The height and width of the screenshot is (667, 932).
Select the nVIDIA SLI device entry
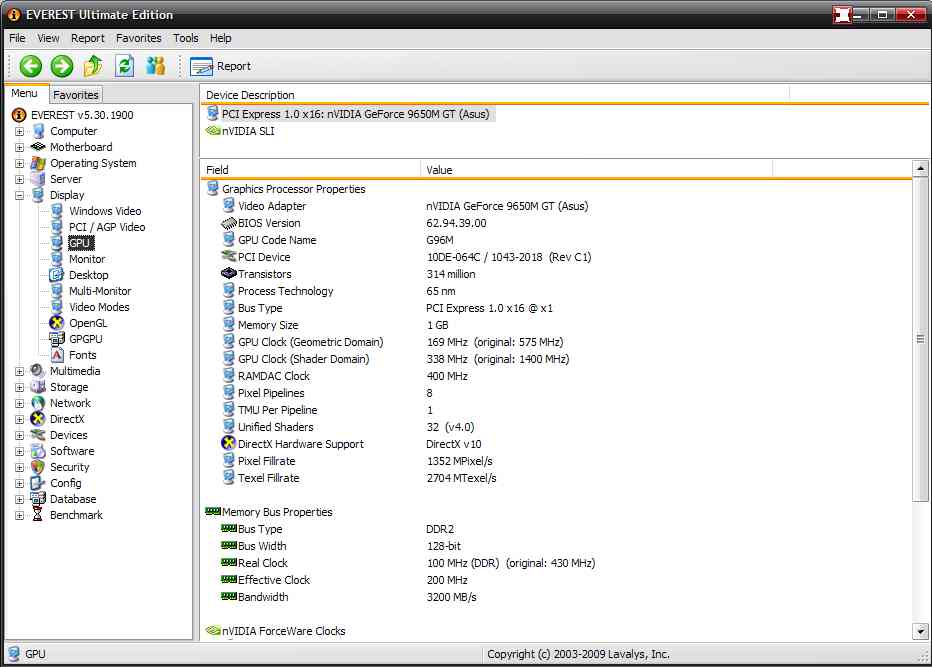[248, 131]
